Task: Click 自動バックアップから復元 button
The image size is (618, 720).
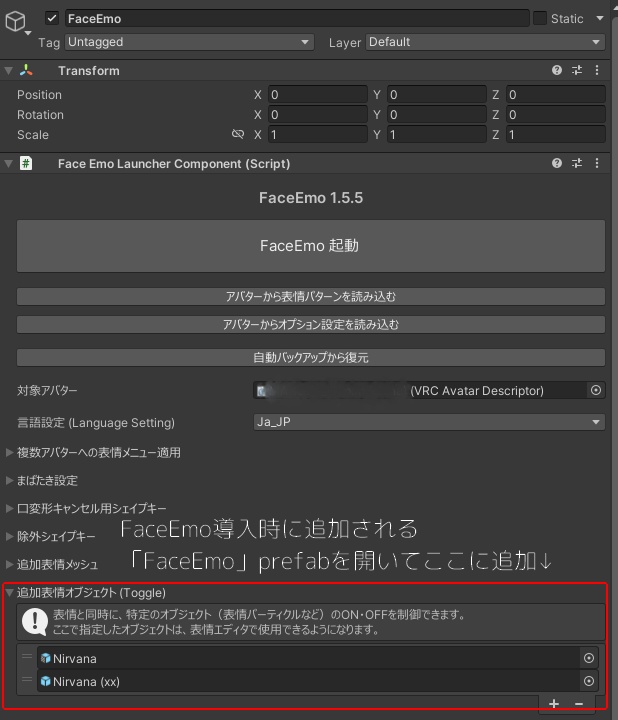Action: click(x=311, y=358)
